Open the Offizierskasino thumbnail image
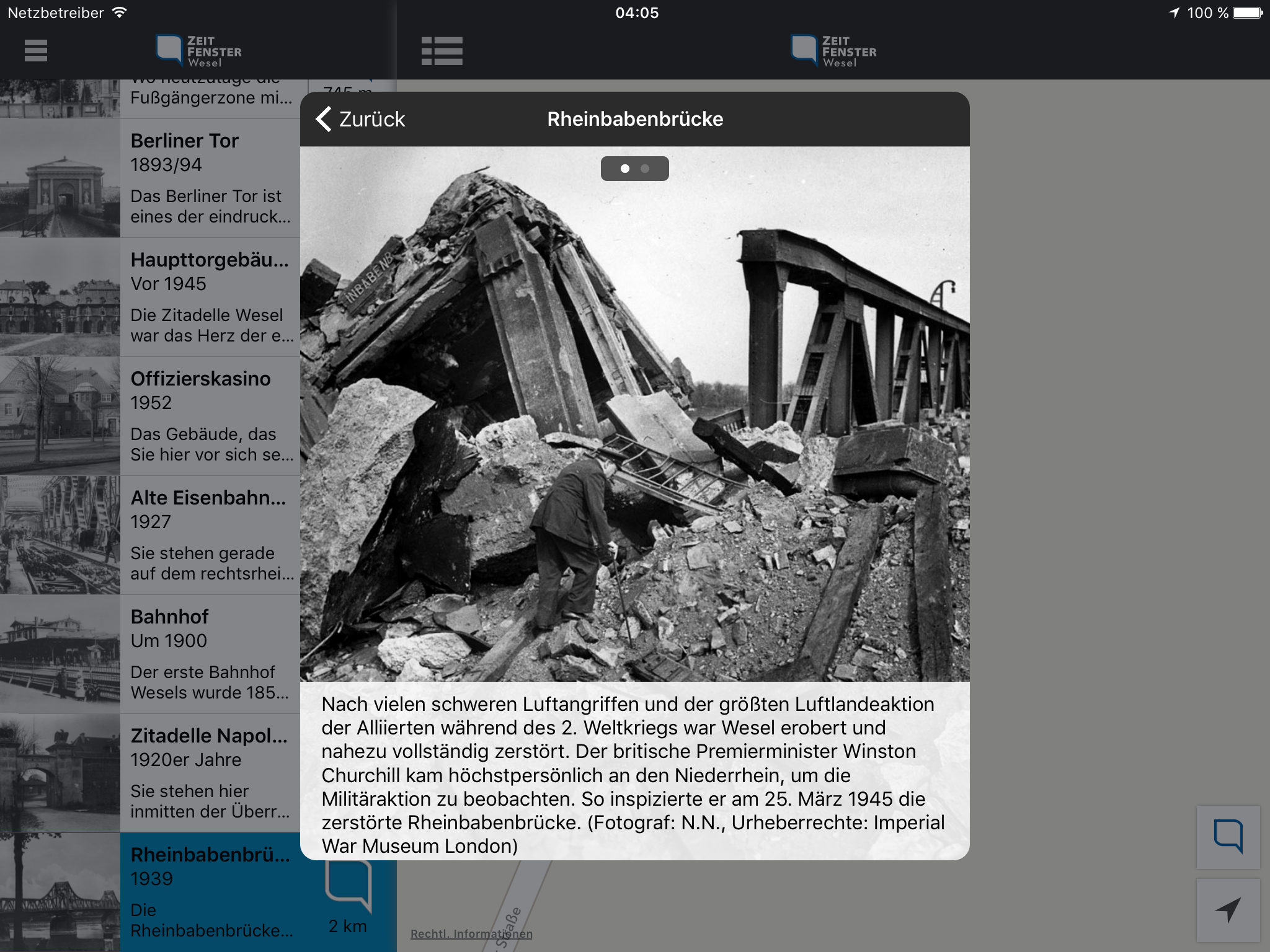 pyautogui.click(x=60, y=416)
